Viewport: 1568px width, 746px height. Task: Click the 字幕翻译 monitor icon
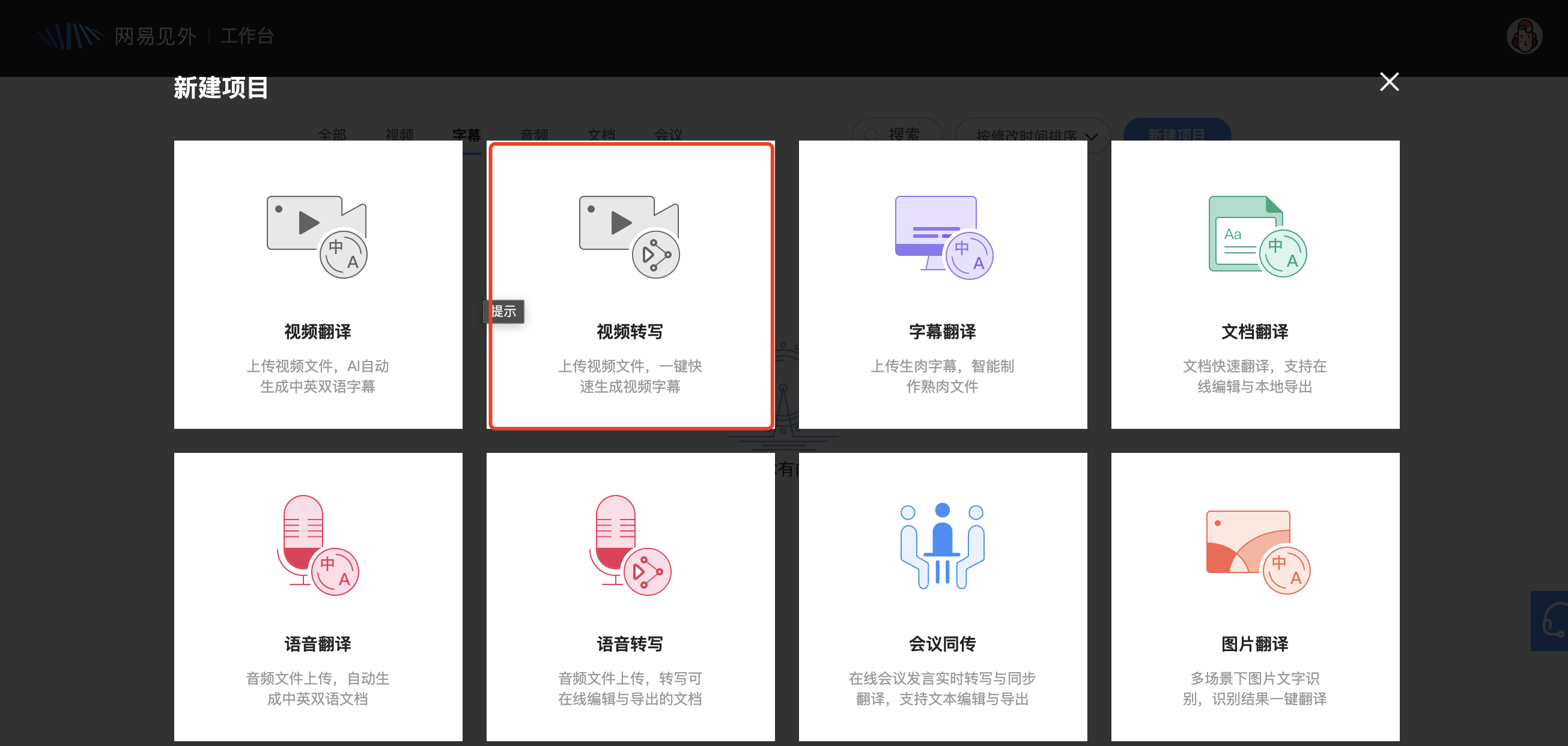943,237
